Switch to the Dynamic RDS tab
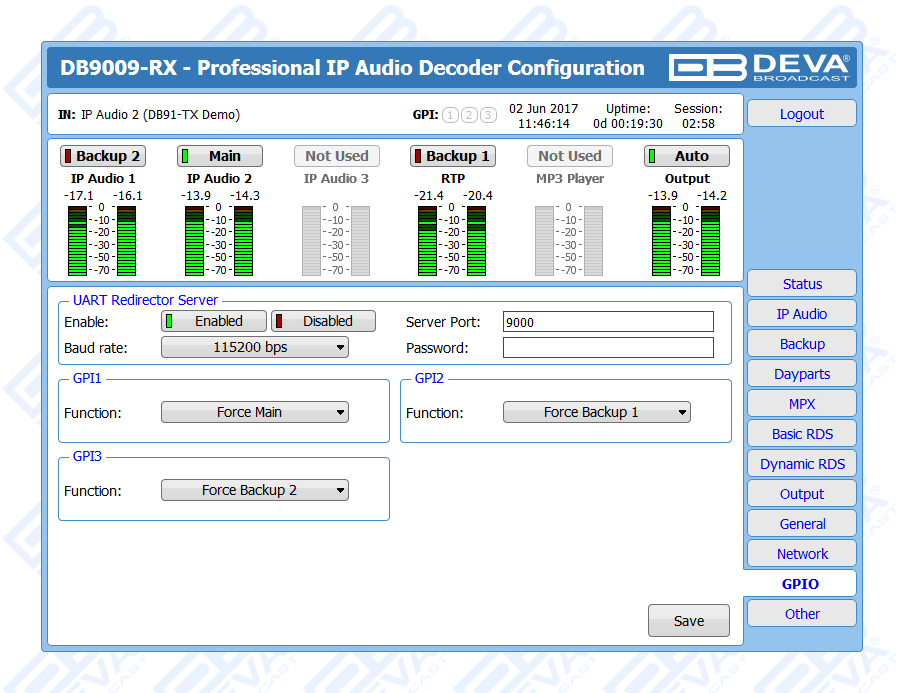This screenshot has height=693, width=904. pyautogui.click(x=802, y=464)
